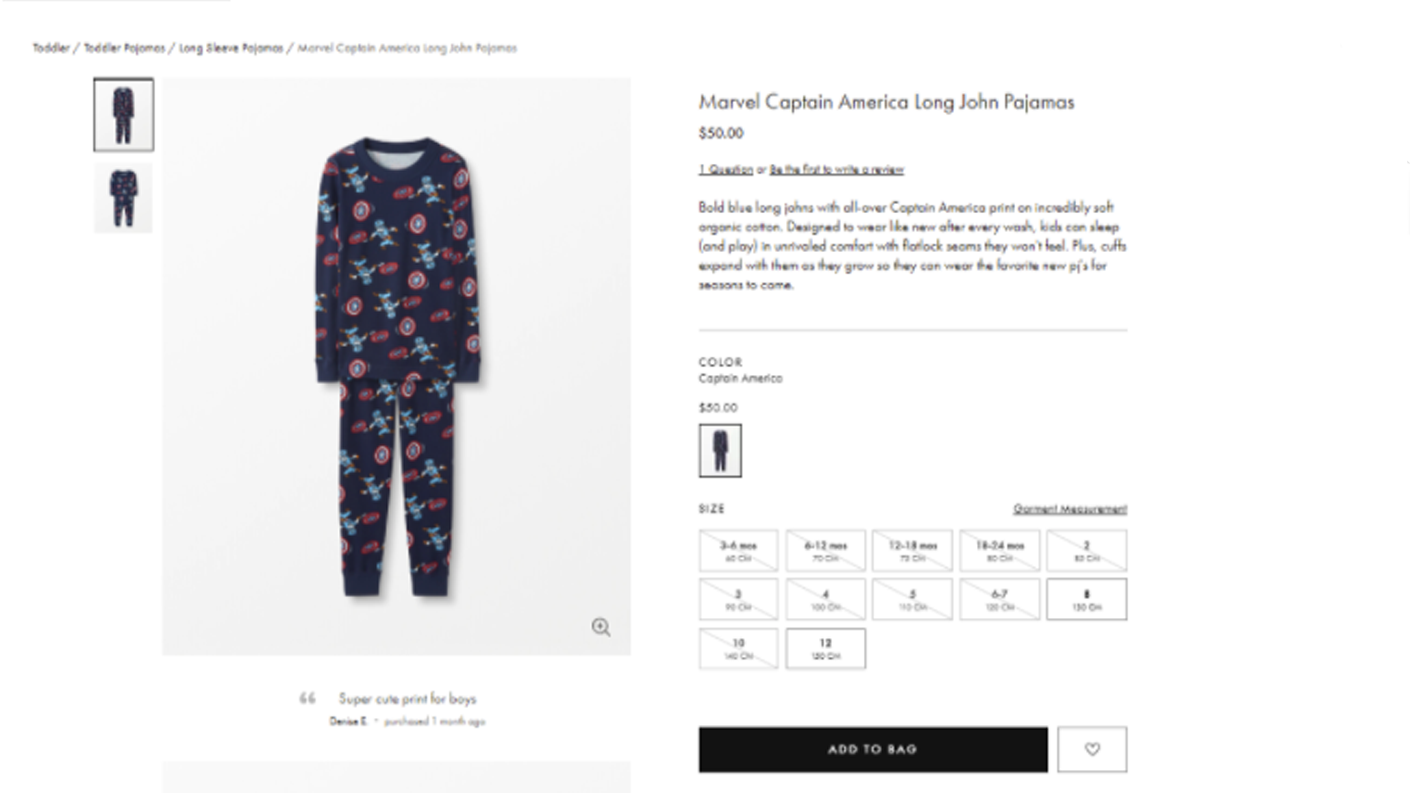Screen dimensions: 1410x793
Task: Go to Long Sleeve Pajamas breadcrumb
Action: pos(231,48)
